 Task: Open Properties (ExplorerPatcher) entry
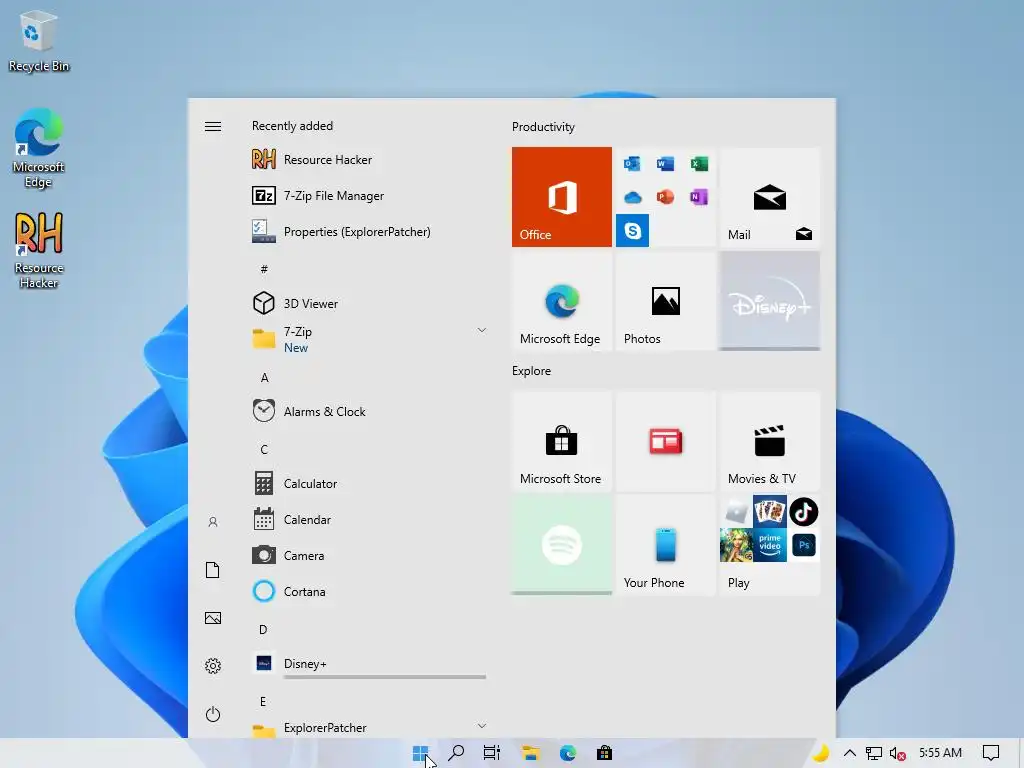tap(369, 231)
